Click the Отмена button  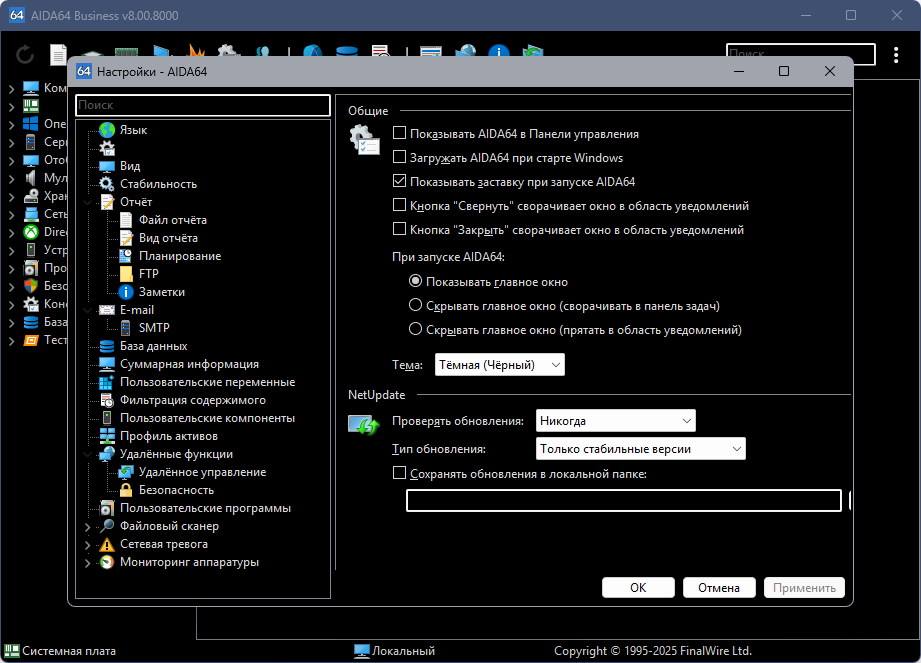(x=718, y=587)
